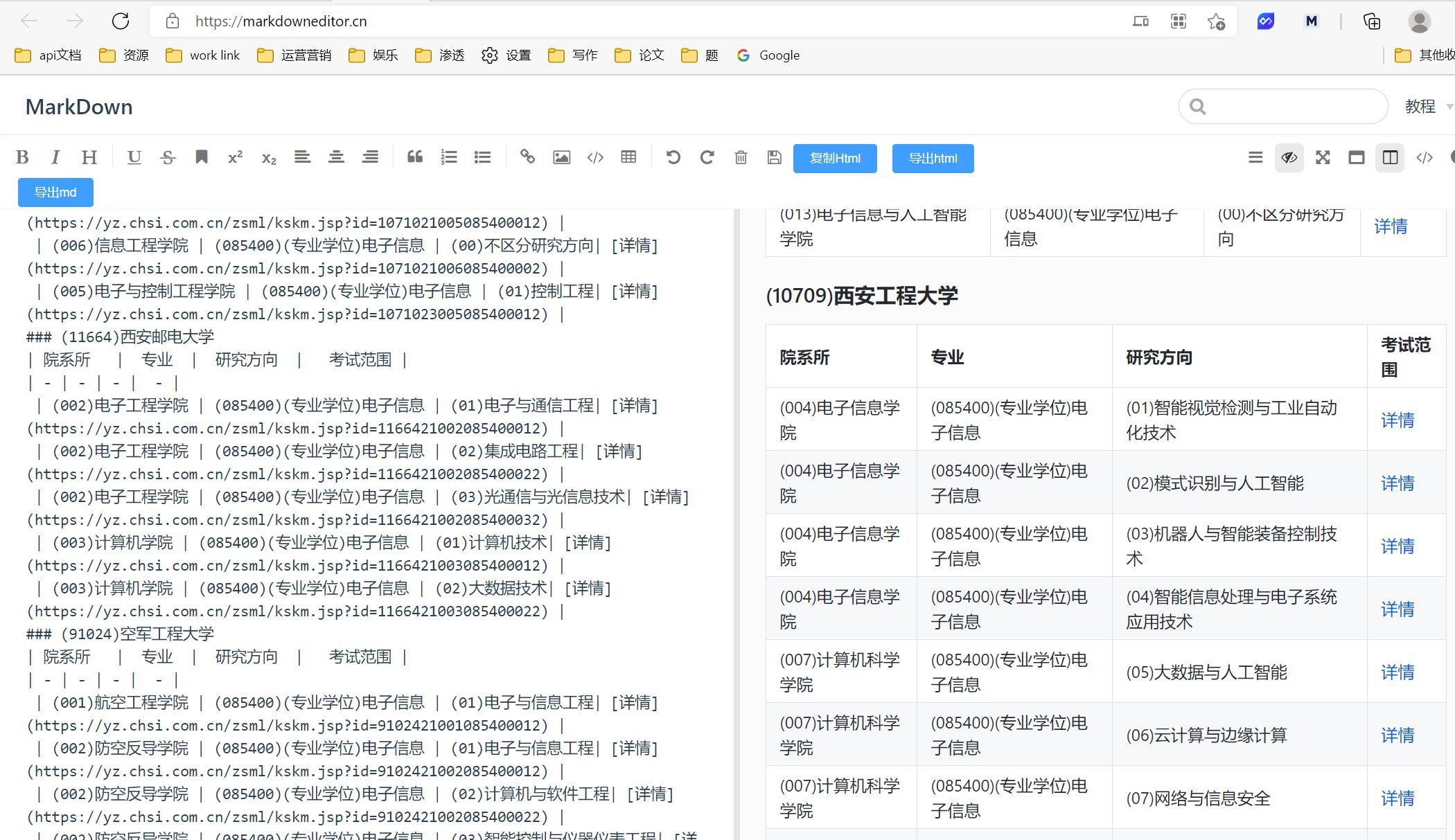Open 详情 link for 智能视觉检测与工业自动化技术

(1397, 420)
